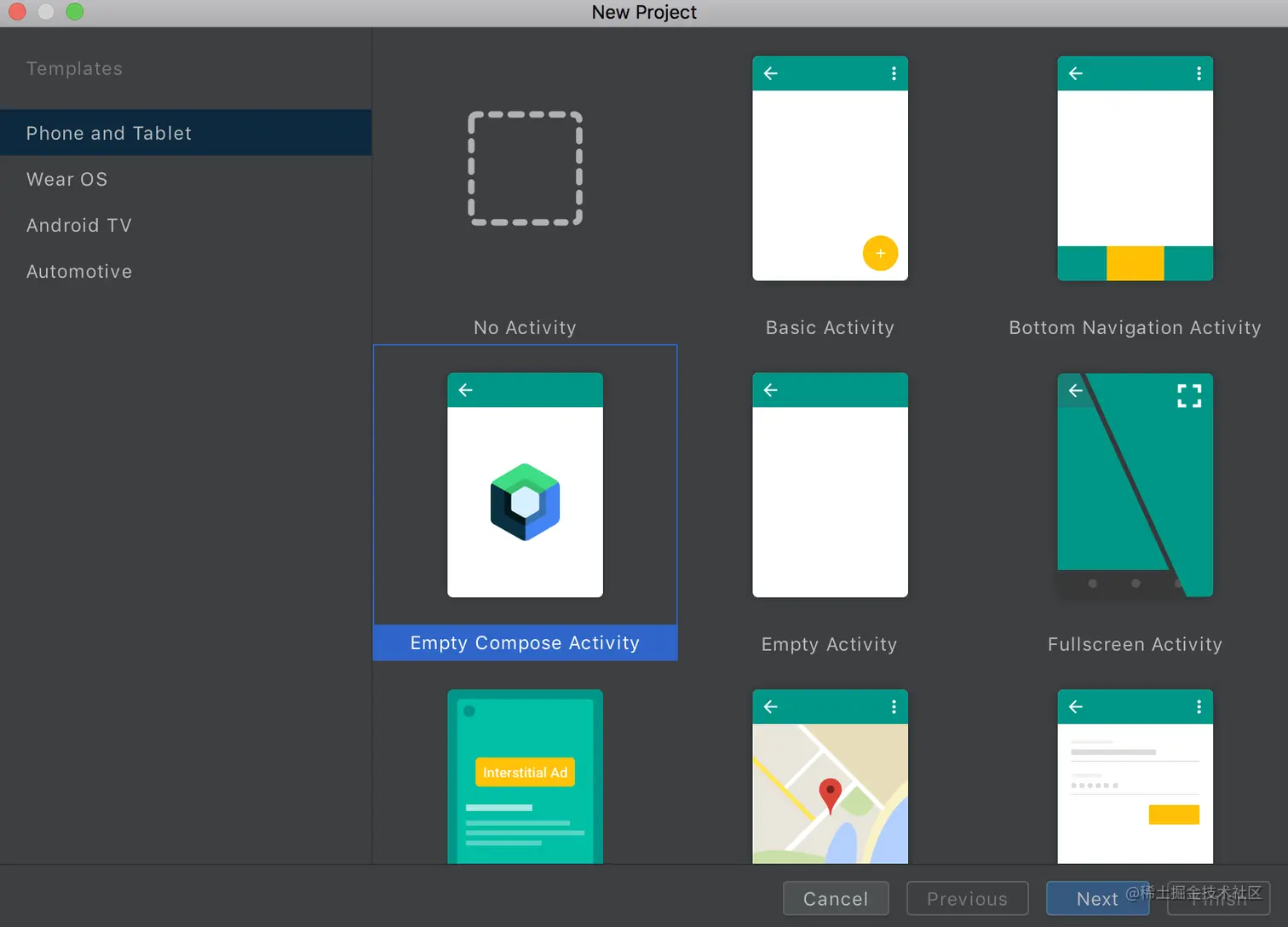Click overflow dots in login template preview
Viewport: 1288px width, 927px height.
[1199, 706]
